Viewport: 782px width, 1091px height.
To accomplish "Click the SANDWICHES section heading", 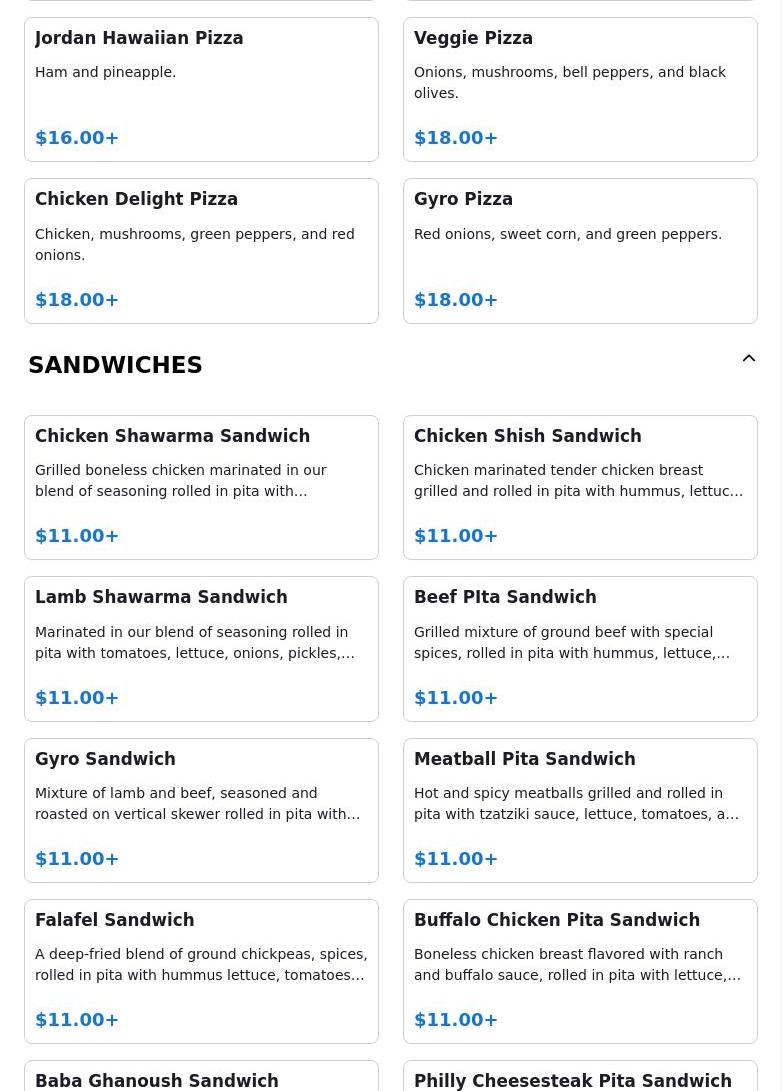I will coord(115,365).
